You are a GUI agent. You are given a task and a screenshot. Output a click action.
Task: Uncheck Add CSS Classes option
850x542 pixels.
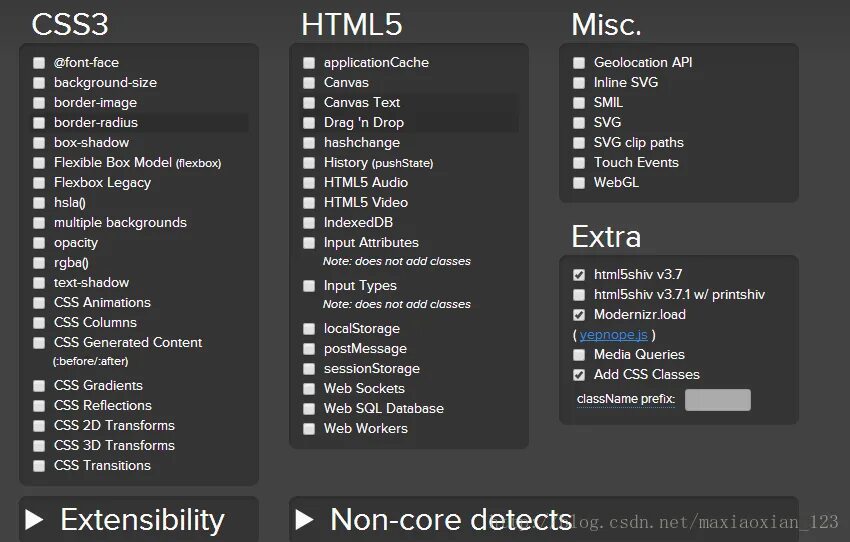tap(579, 375)
